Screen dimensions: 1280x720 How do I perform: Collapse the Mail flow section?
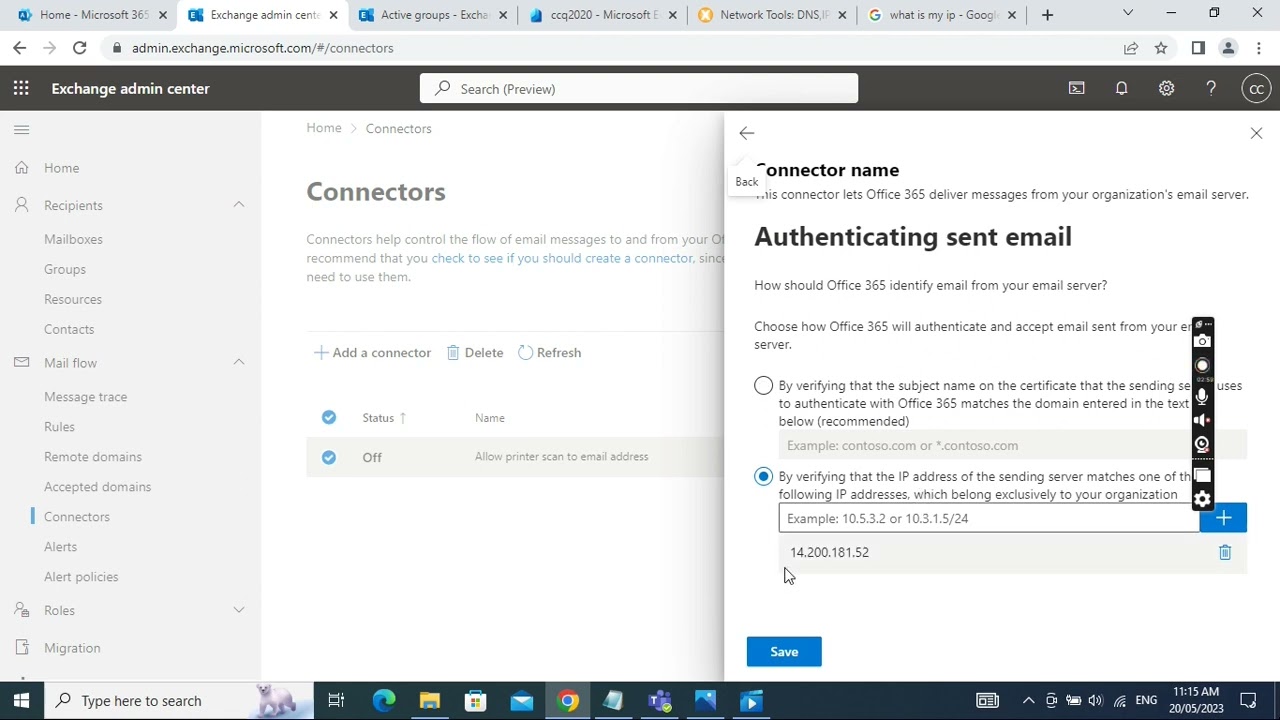tap(239, 363)
